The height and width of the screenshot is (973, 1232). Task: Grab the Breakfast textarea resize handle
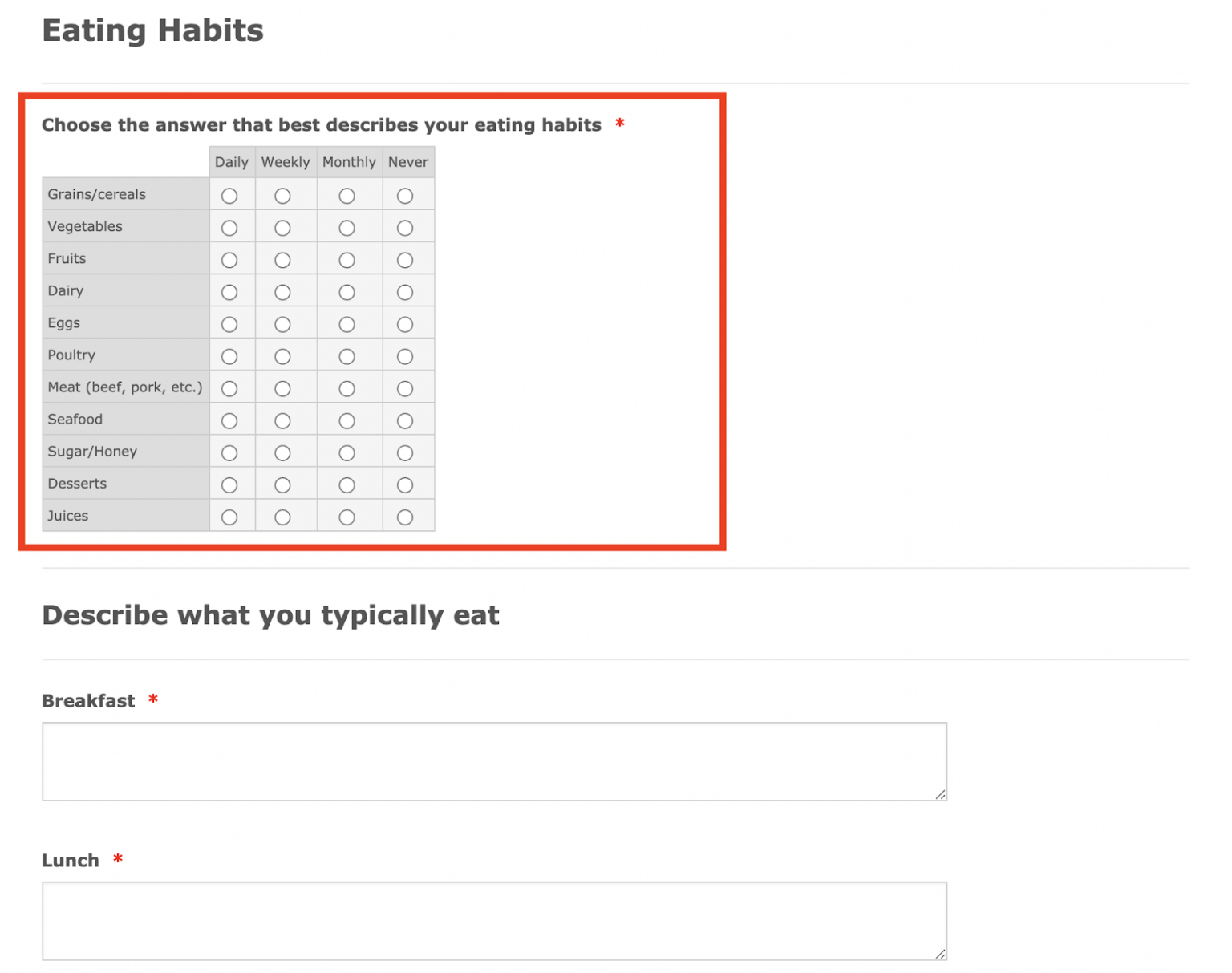click(x=940, y=794)
